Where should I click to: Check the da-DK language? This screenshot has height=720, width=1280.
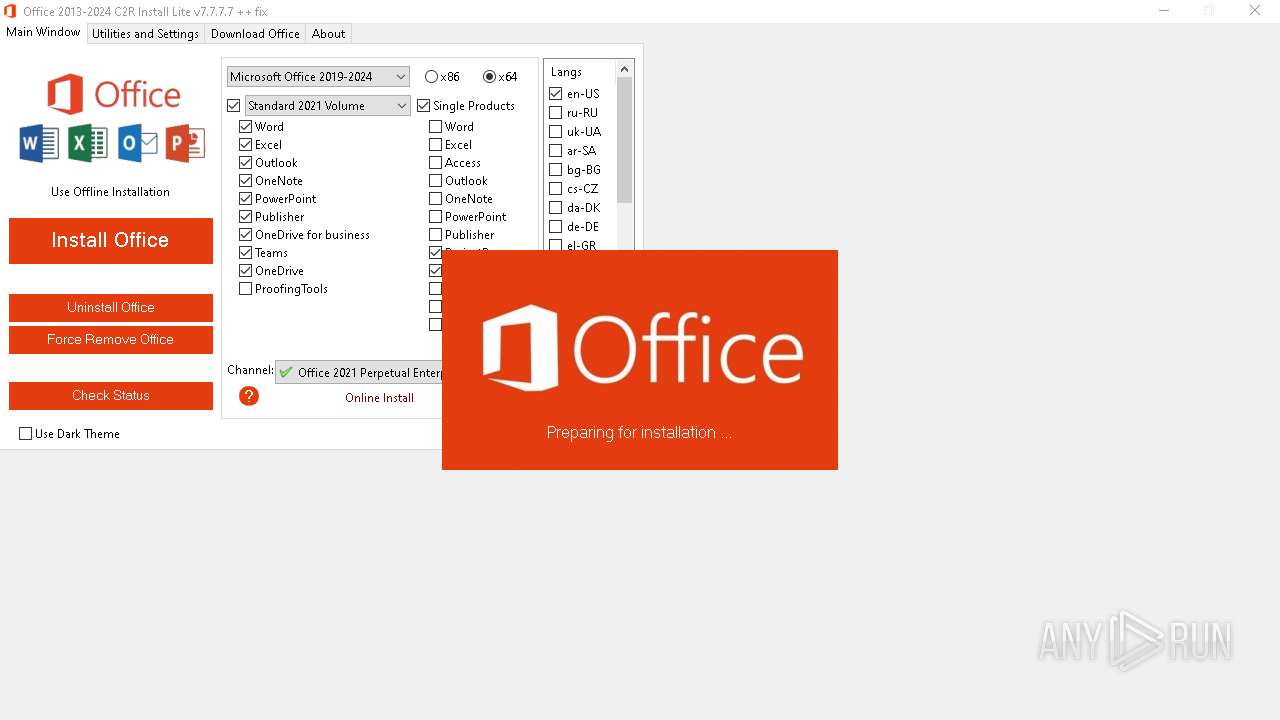[556, 208]
